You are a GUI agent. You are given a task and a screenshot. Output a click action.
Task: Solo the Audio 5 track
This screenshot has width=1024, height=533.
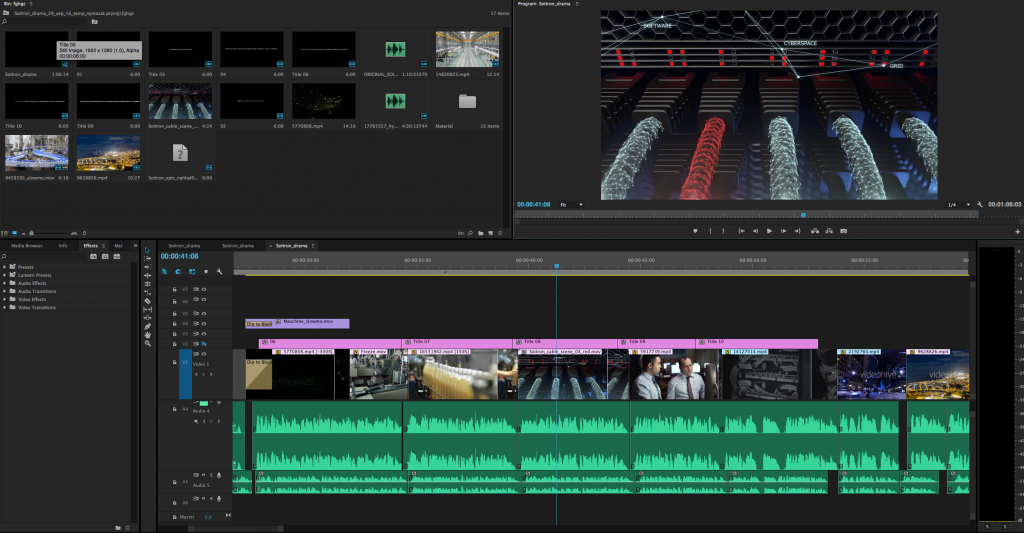211,475
